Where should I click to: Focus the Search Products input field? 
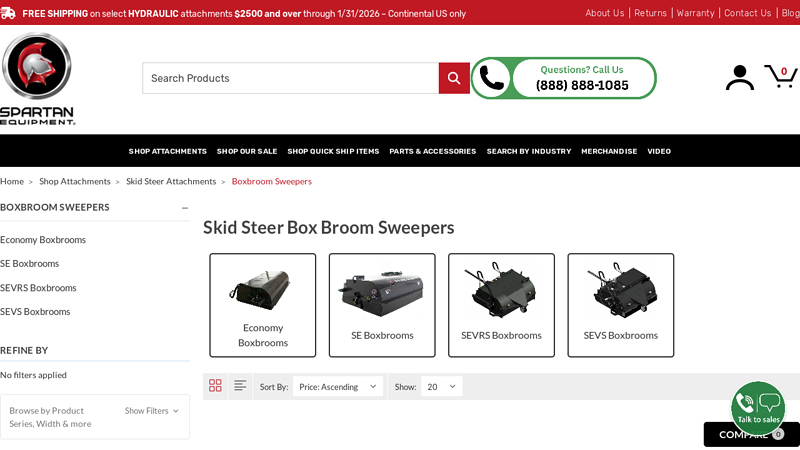click(290, 78)
